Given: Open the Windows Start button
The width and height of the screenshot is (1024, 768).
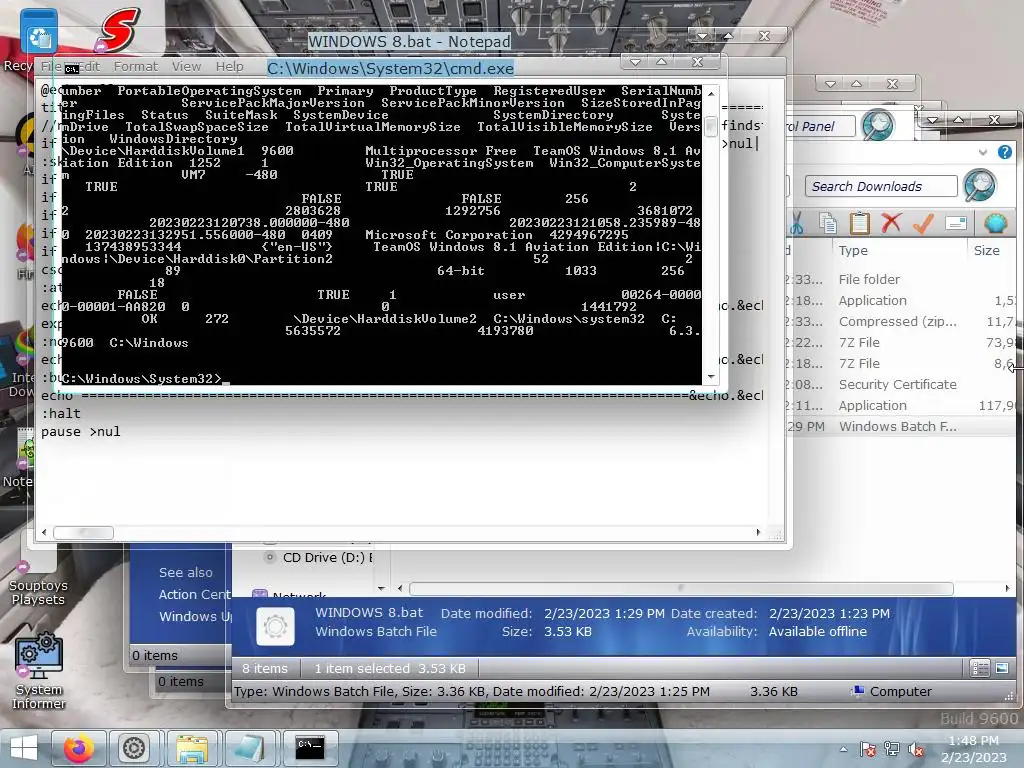Looking at the screenshot, I should 24,748.
